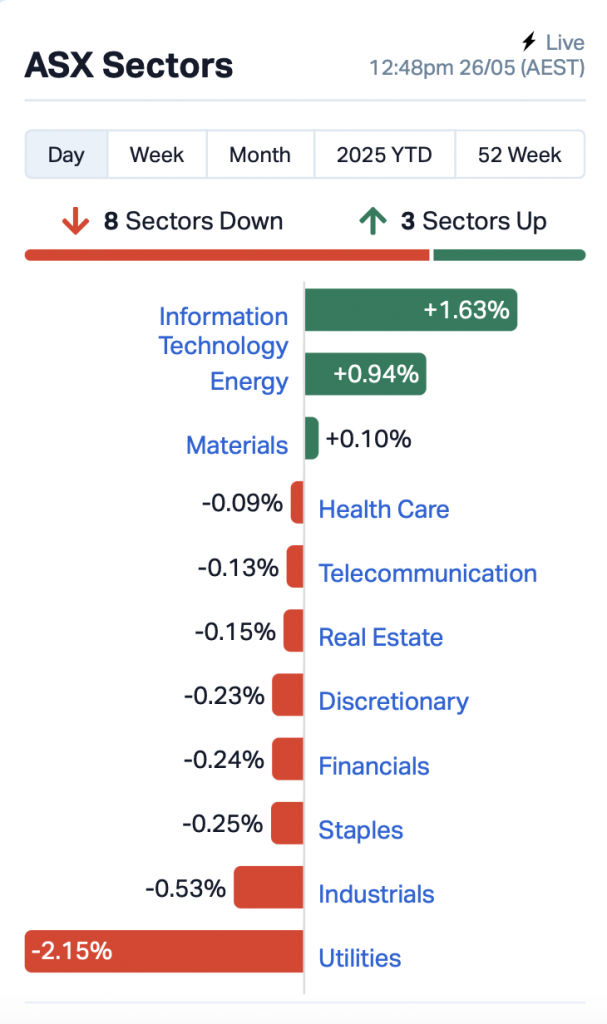
Task: Click the Financials sector link
Action: point(374,766)
